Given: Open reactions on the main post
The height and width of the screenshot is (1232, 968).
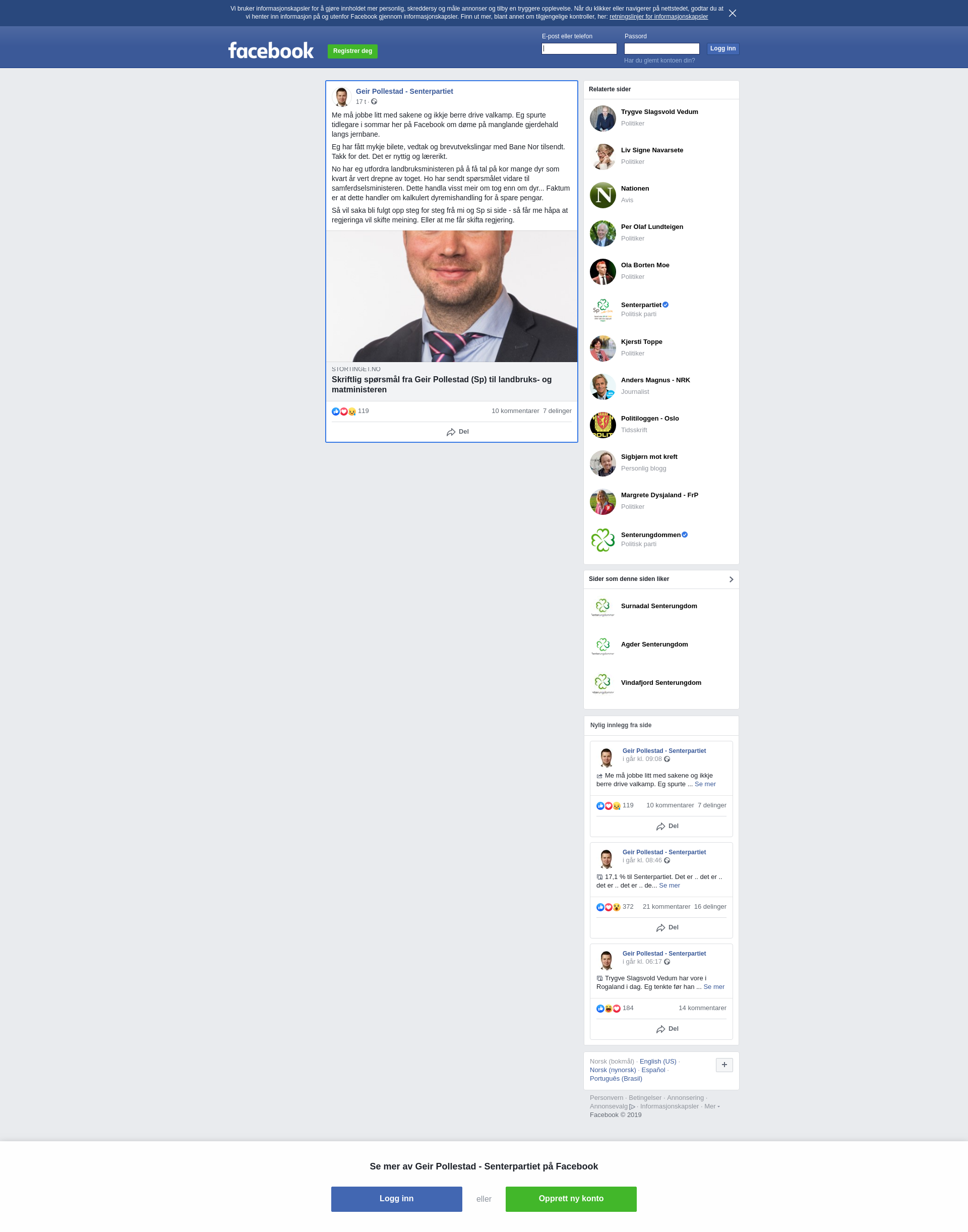Looking at the screenshot, I should (x=350, y=411).
